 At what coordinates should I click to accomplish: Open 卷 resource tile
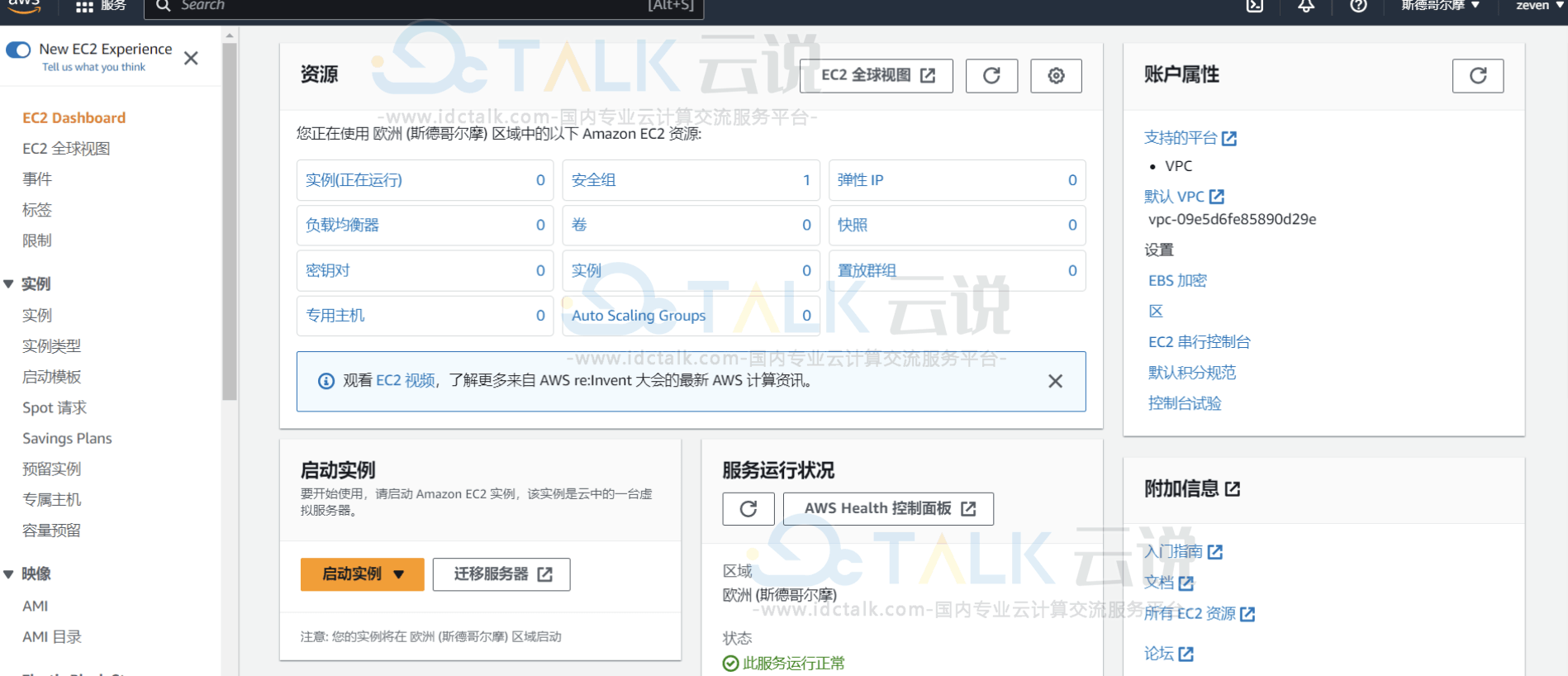tap(691, 225)
